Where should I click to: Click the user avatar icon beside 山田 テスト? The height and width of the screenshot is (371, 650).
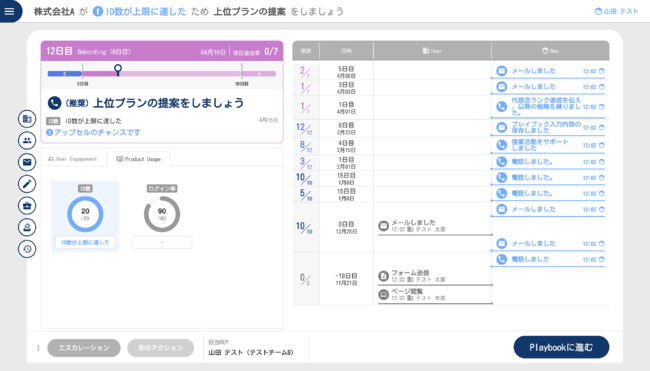[x=598, y=11]
